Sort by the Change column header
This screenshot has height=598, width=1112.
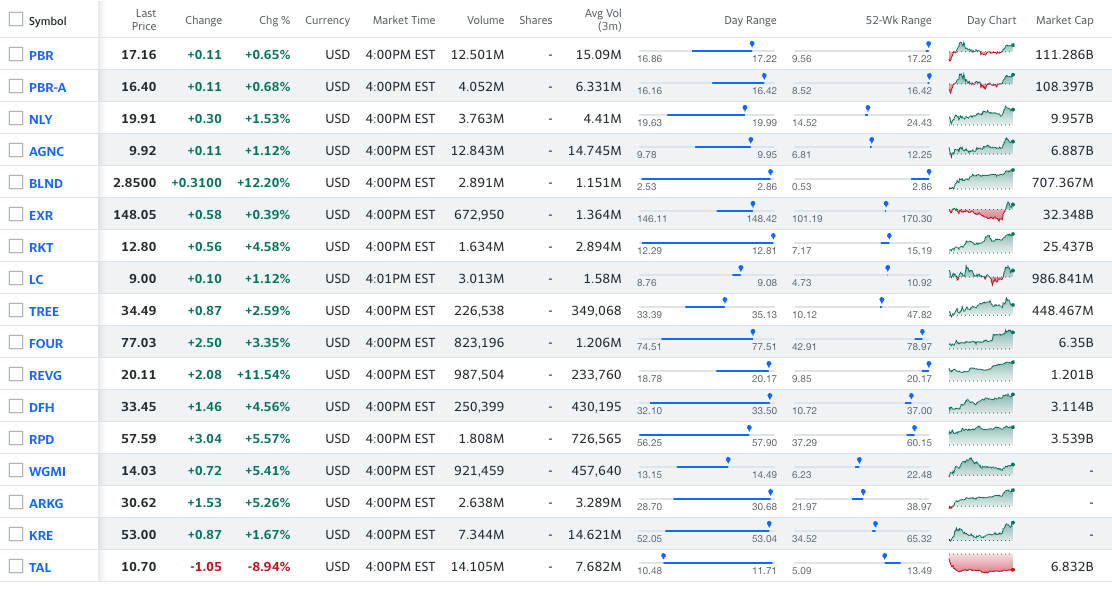[x=204, y=20]
